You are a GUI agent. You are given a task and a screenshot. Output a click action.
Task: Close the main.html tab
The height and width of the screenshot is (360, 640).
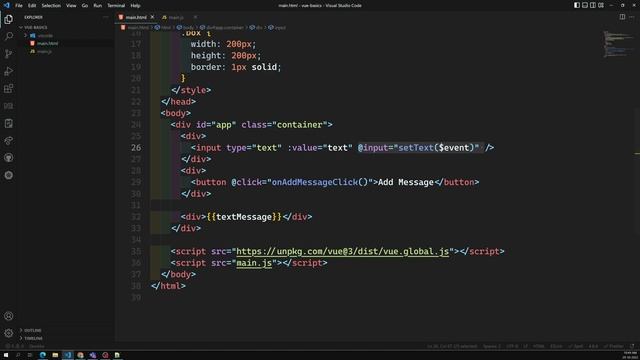(152, 17)
